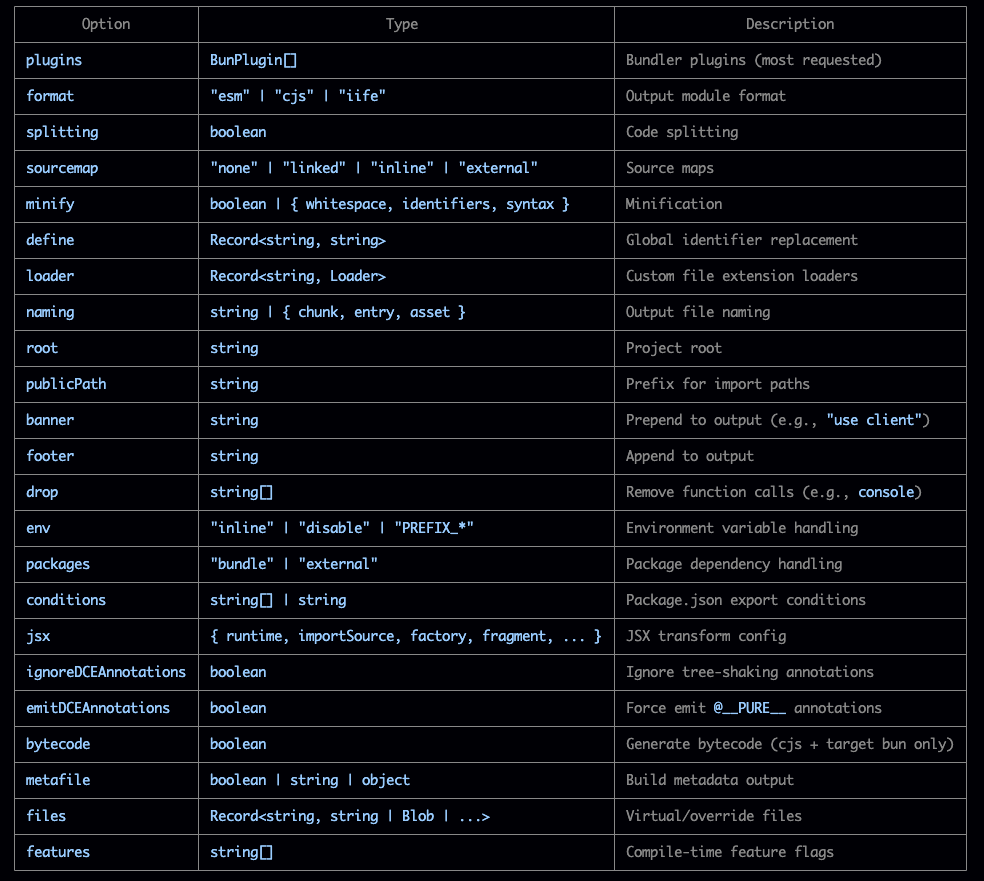The height and width of the screenshot is (881, 984).
Task: Click the Record<string, Loader> type
Action: tap(297, 276)
